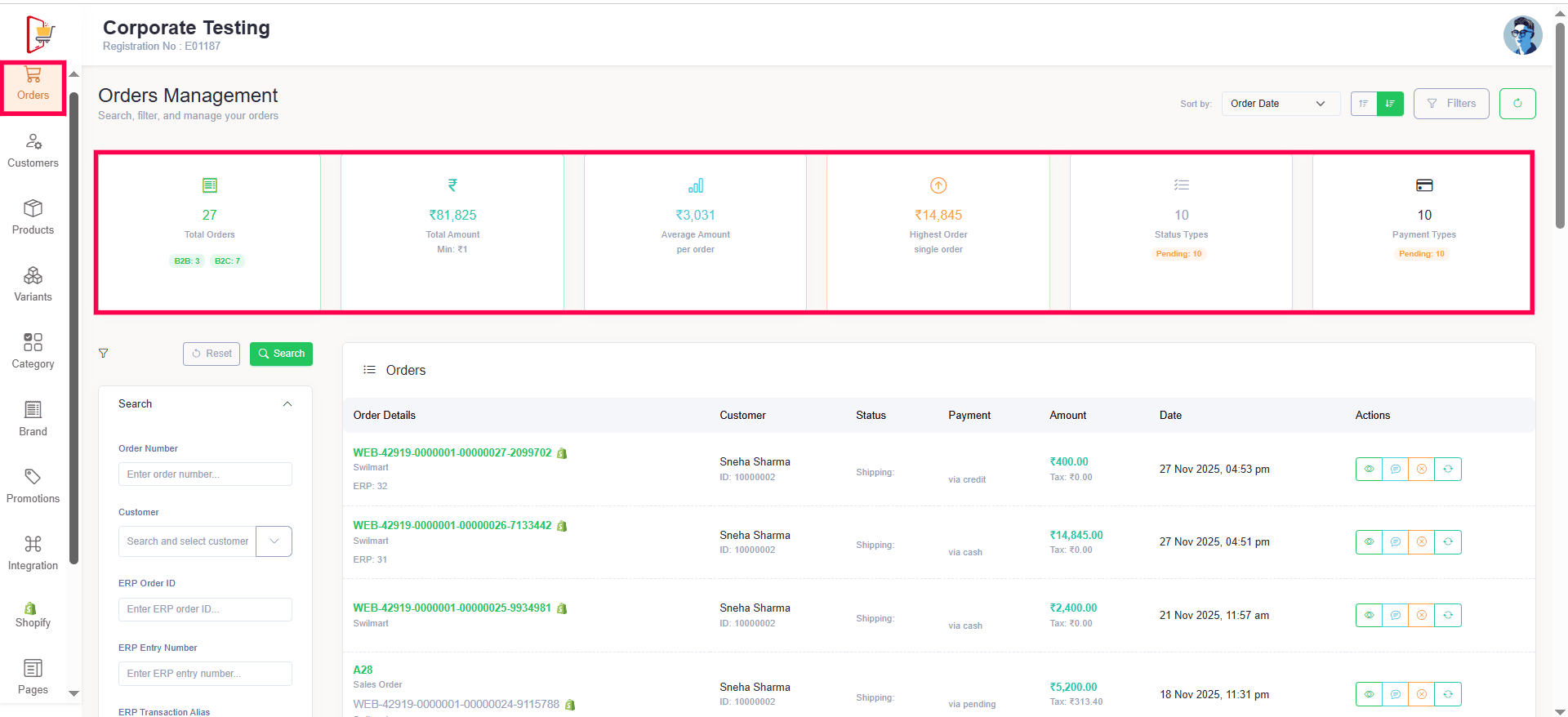The height and width of the screenshot is (717, 1568).
Task: Open the Brand menu item
Action: [33, 419]
